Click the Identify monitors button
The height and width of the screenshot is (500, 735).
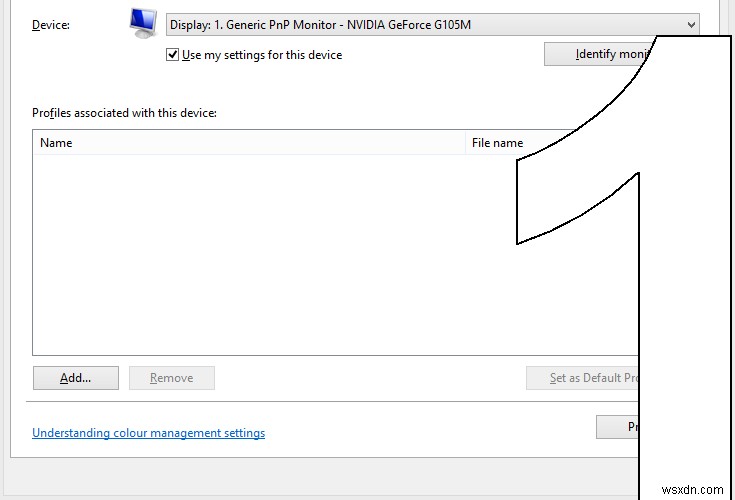(597, 54)
